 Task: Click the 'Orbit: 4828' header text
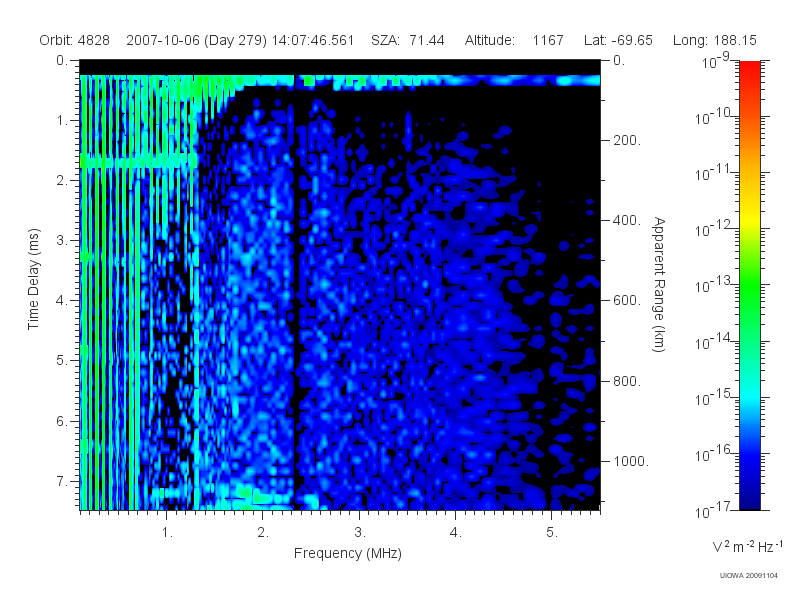tap(74, 40)
